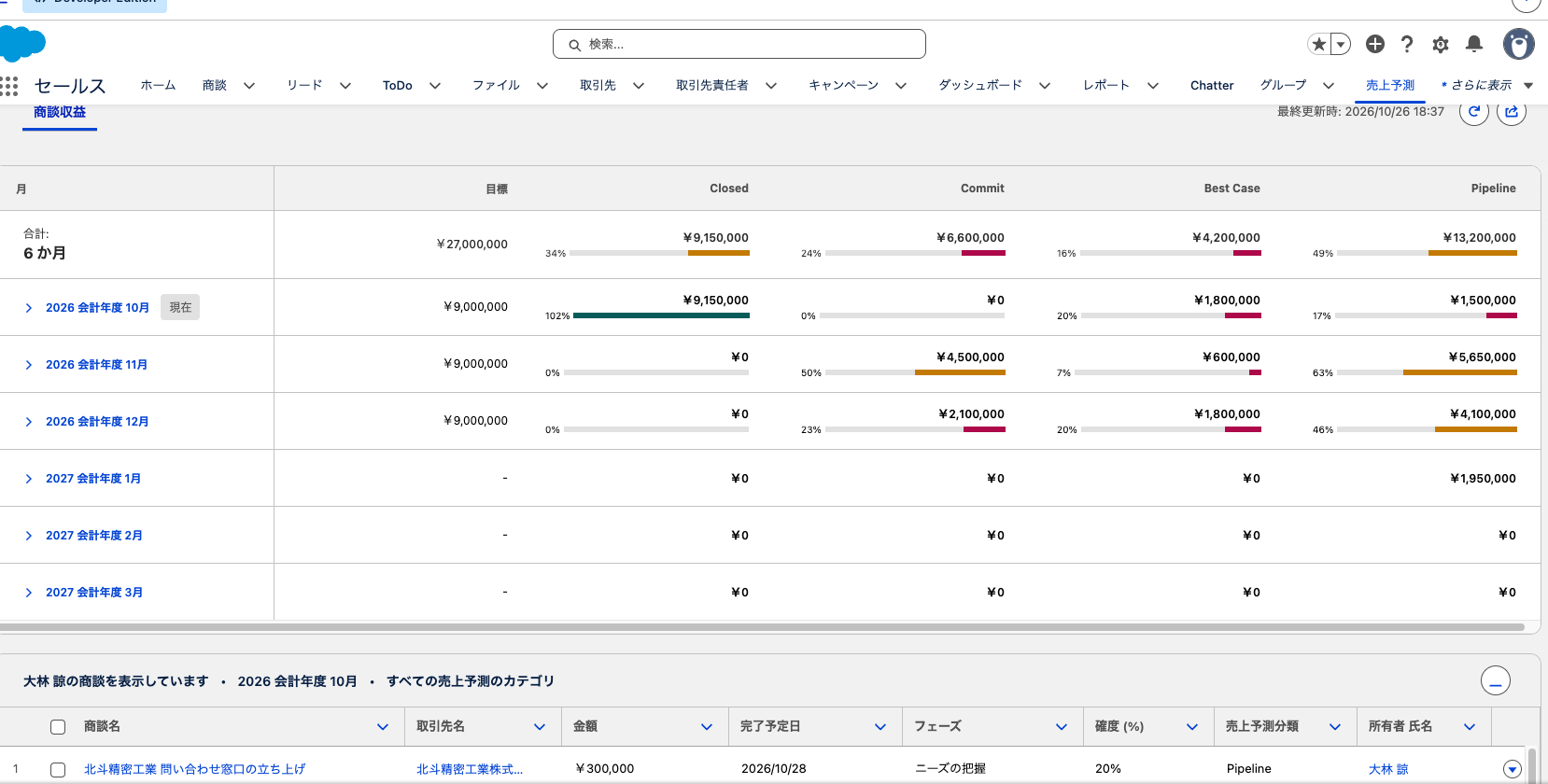Open the notifications bell

[1474, 44]
